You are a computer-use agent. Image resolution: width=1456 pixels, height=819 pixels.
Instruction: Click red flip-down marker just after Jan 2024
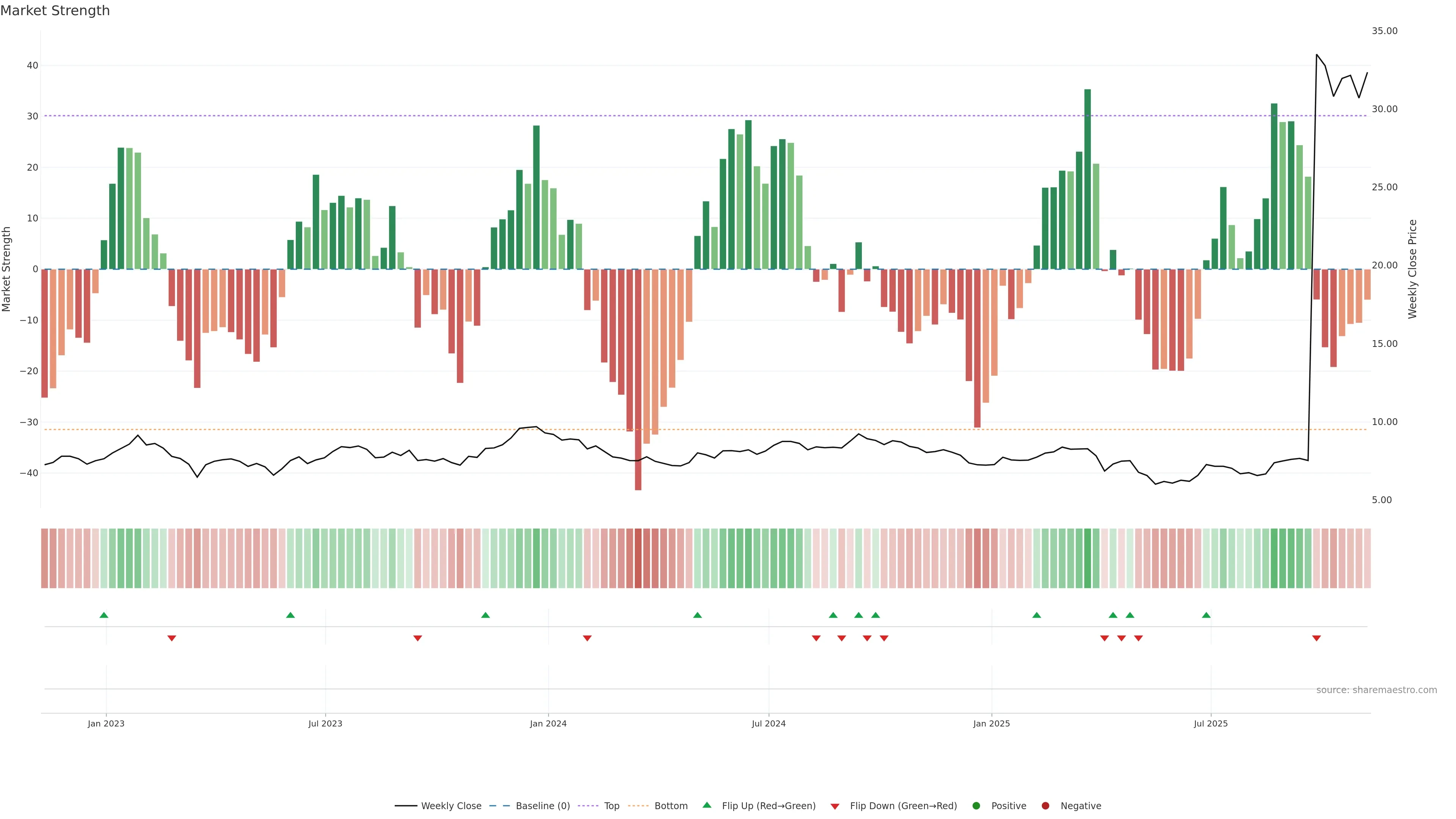587,638
